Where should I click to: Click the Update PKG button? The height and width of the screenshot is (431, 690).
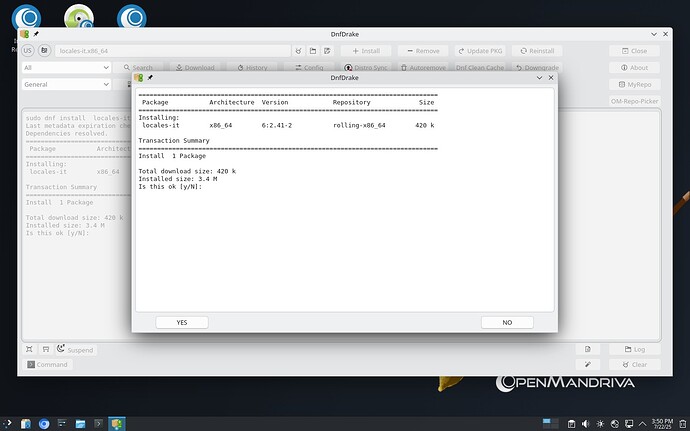pyautogui.click(x=480, y=51)
